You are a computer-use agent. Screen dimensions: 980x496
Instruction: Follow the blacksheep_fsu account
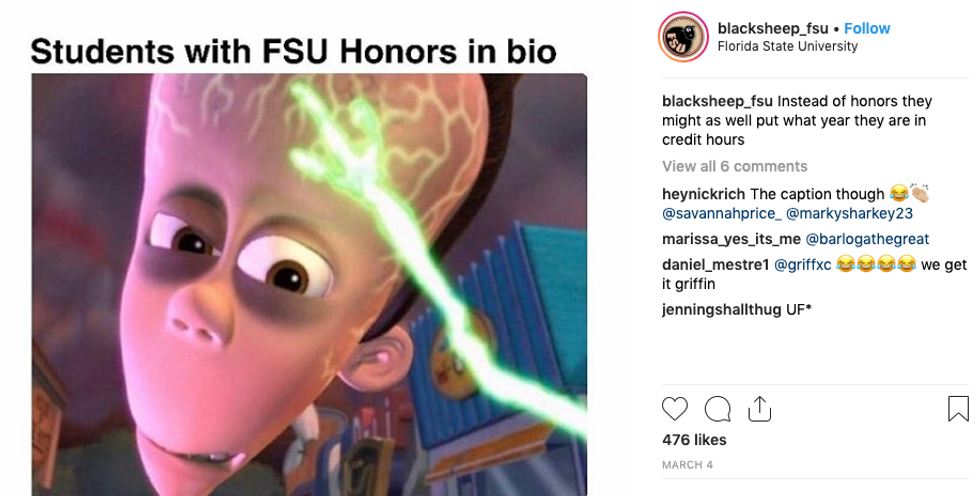click(x=867, y=28)
